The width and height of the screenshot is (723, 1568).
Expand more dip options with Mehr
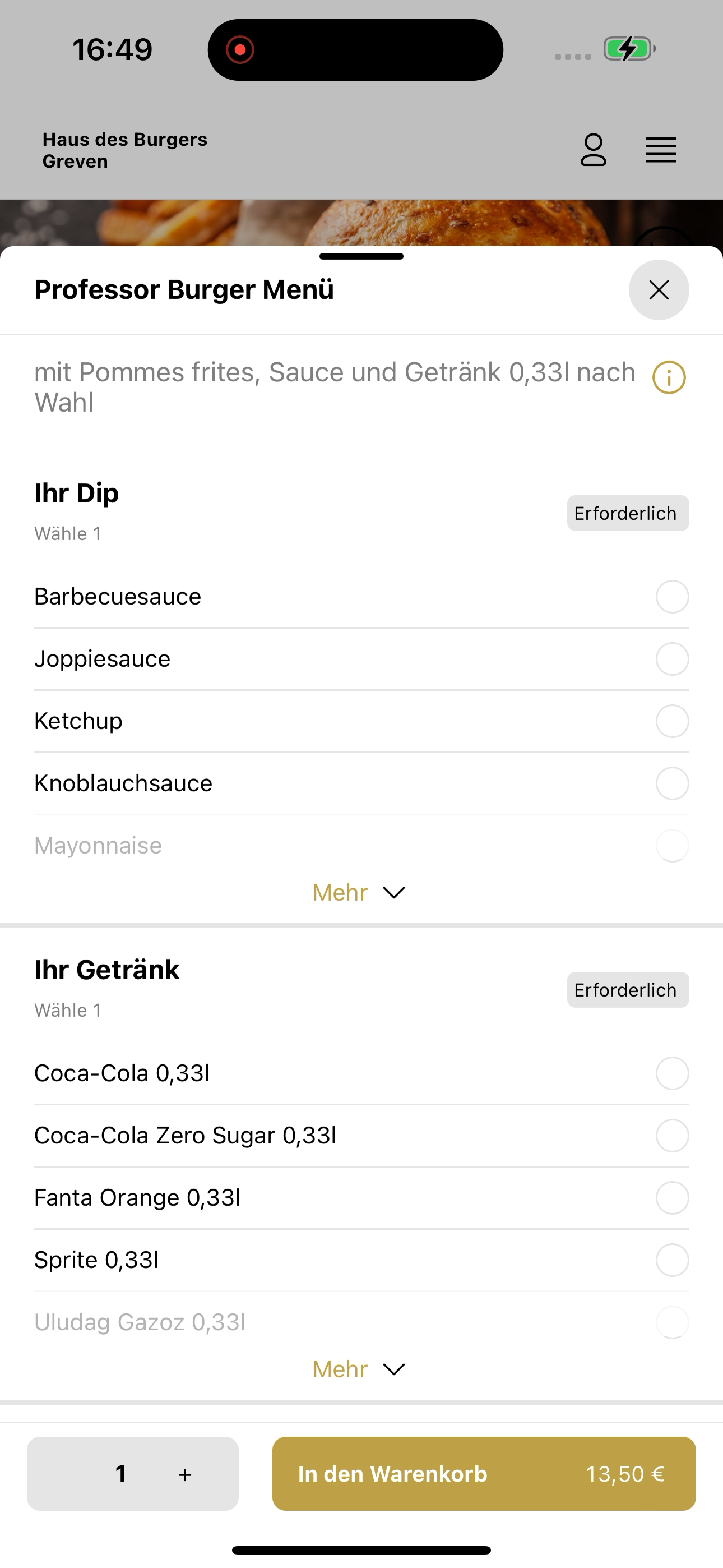(359, 893)
